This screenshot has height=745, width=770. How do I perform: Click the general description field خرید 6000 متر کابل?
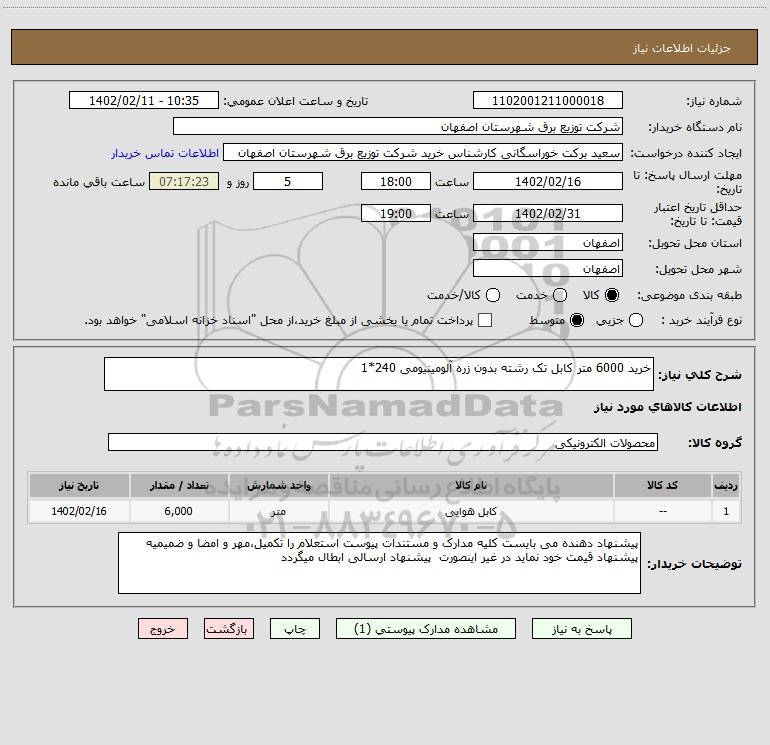coord(379,374)
